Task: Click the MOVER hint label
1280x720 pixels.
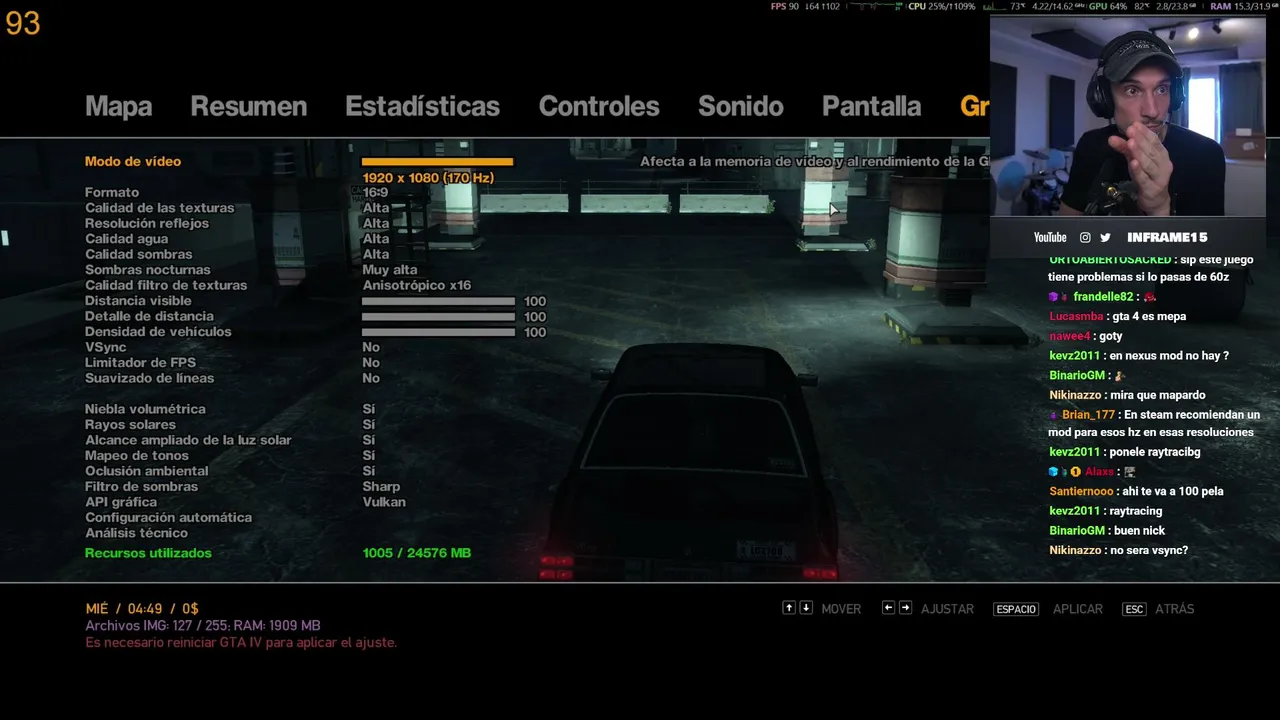Action: (841, 609)
